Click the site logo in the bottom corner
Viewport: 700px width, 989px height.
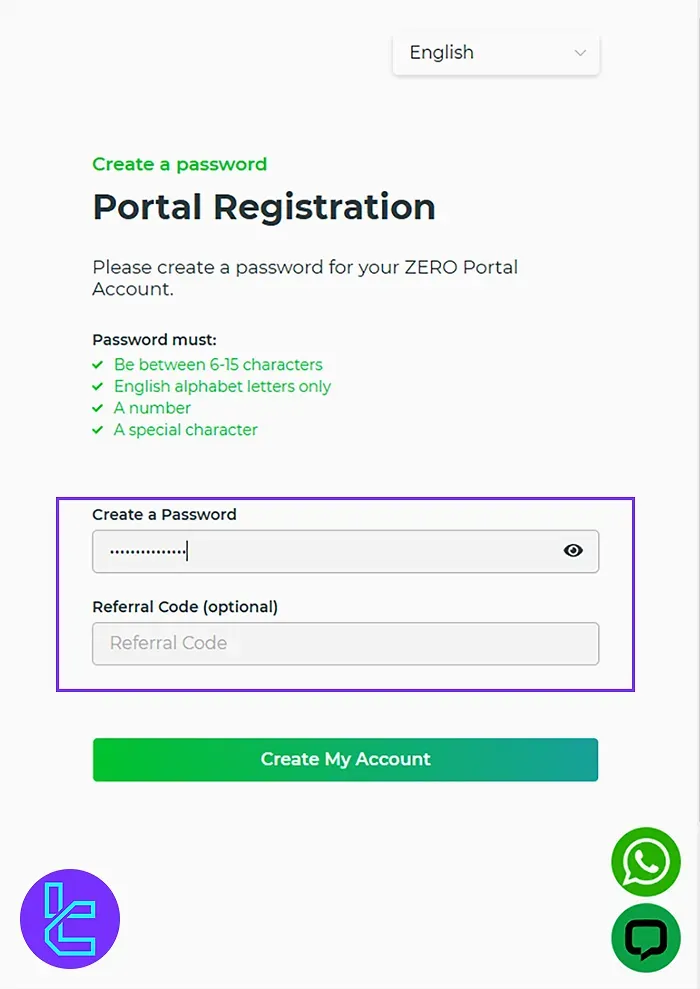pos(70,918)
